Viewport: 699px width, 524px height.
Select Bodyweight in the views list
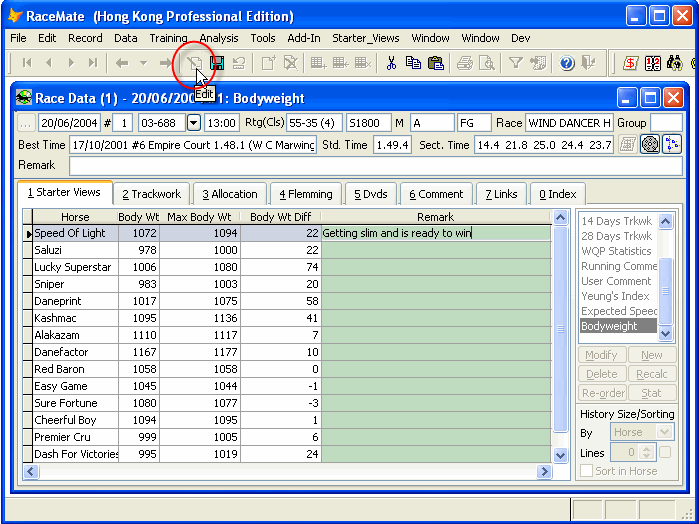point(618,326)
